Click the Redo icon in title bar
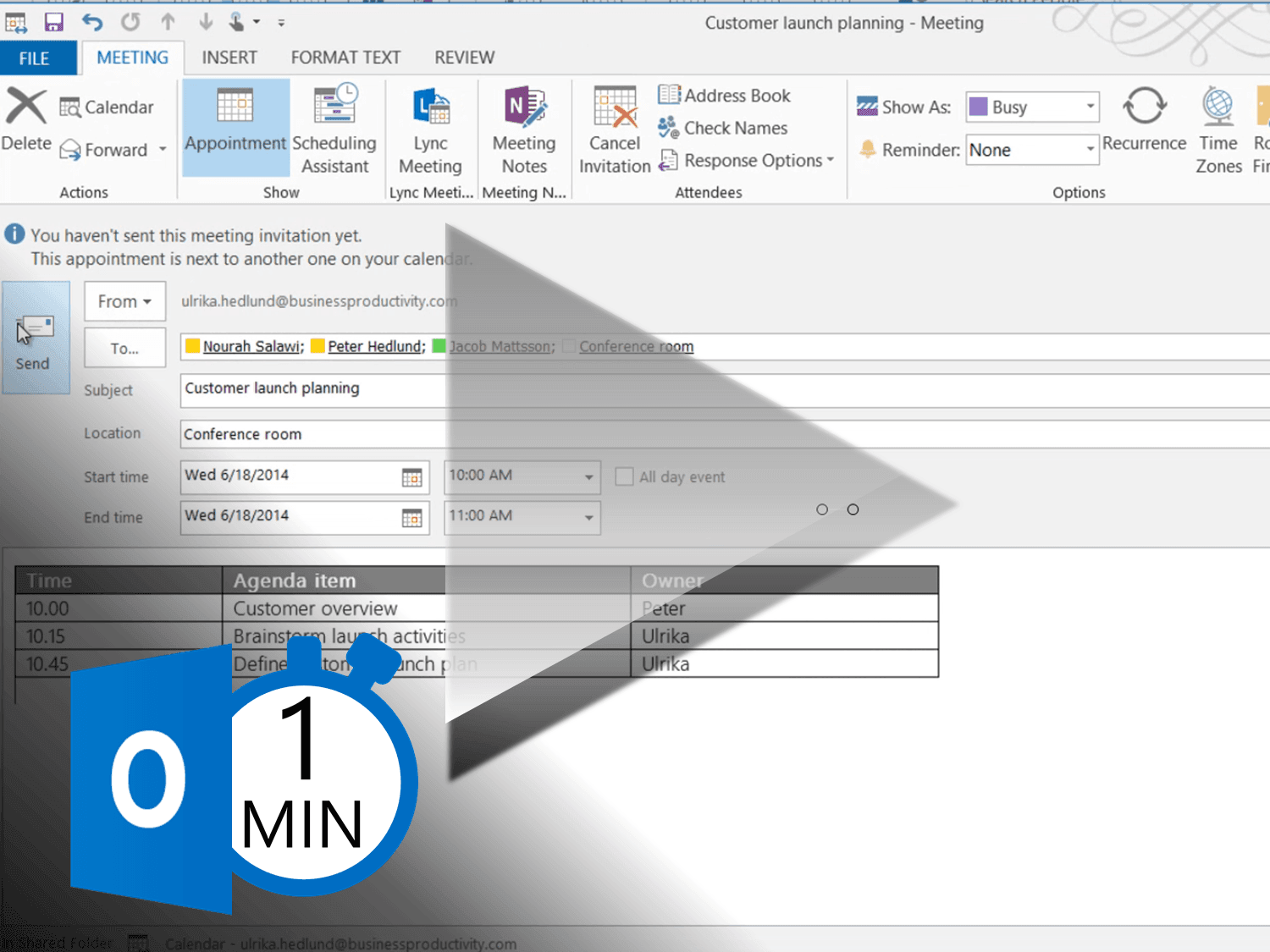This screenshot has width=1270, height=952. [130, 22]
